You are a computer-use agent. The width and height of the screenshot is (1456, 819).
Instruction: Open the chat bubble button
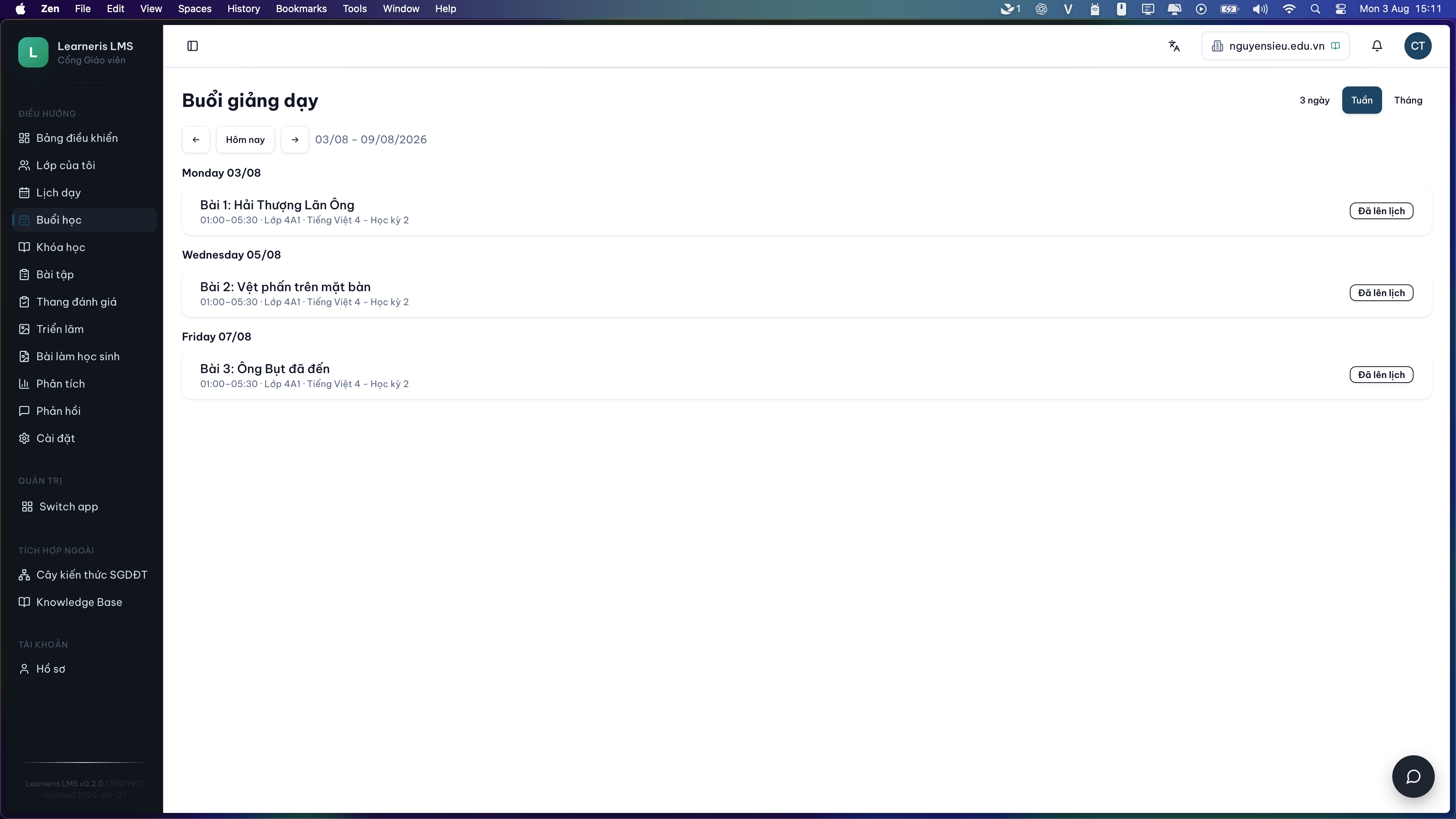point(1413,776)
